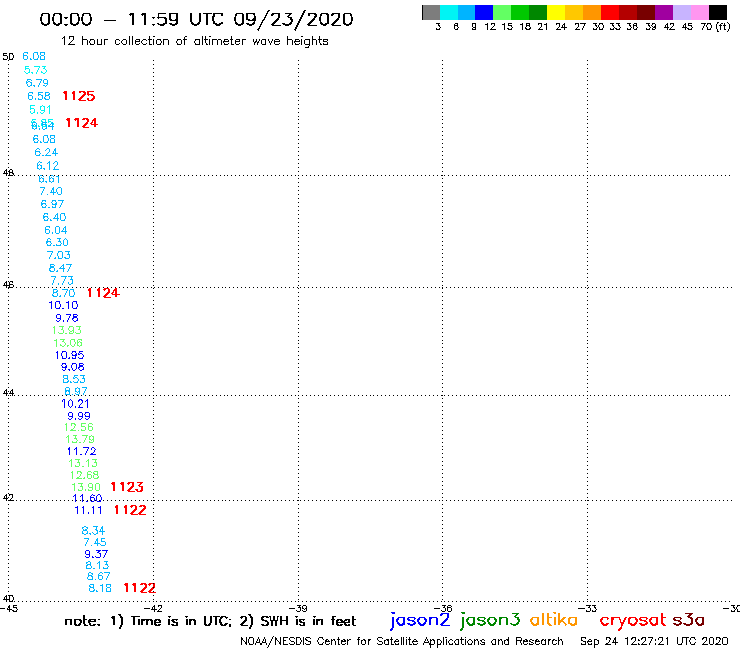Viewport: 740px width, 650px height.
Task: Click the 8.53 reading
Action: click(x=74, y=380)
